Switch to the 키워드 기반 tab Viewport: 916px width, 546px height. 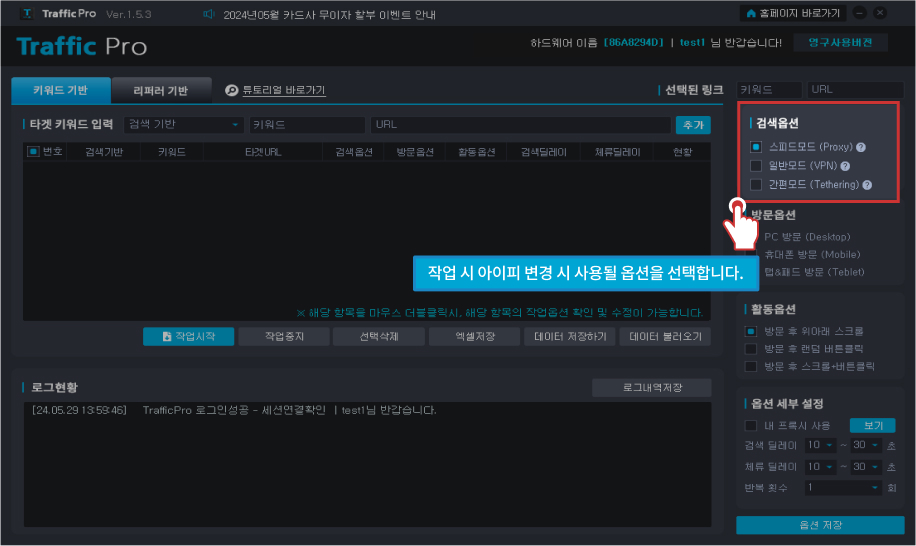coord(61,90)
